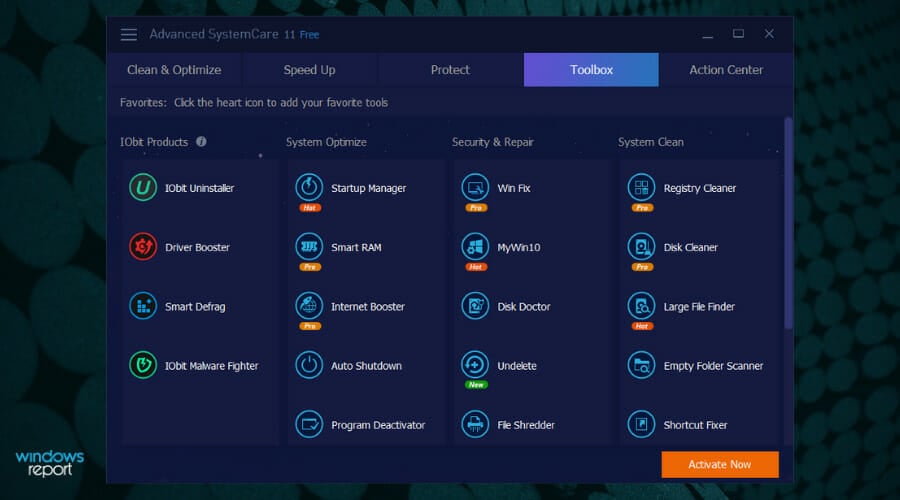The height and width of the screenshot is (500, 900).
Task: Click the Disk Doctor icon
Action: pyautogui.click(x=475, y=305)
